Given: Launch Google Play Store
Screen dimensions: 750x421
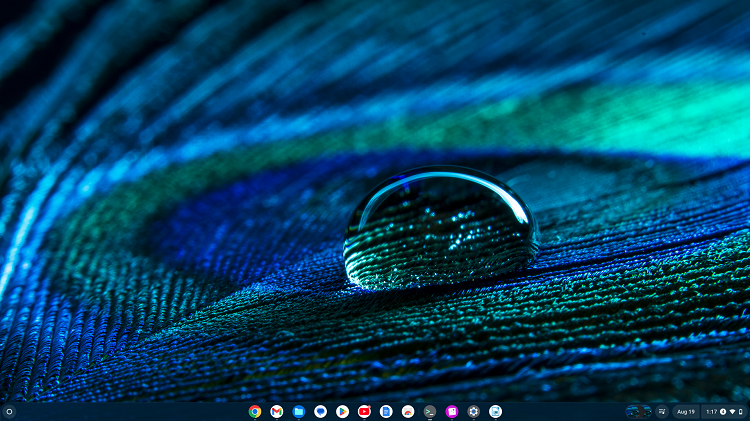Looking at the screenshot, I should [342, 411].
